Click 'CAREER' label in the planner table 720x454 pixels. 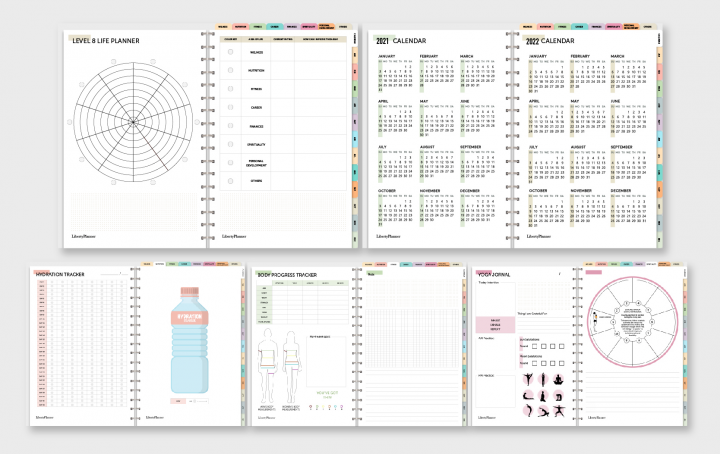point(256,107)
